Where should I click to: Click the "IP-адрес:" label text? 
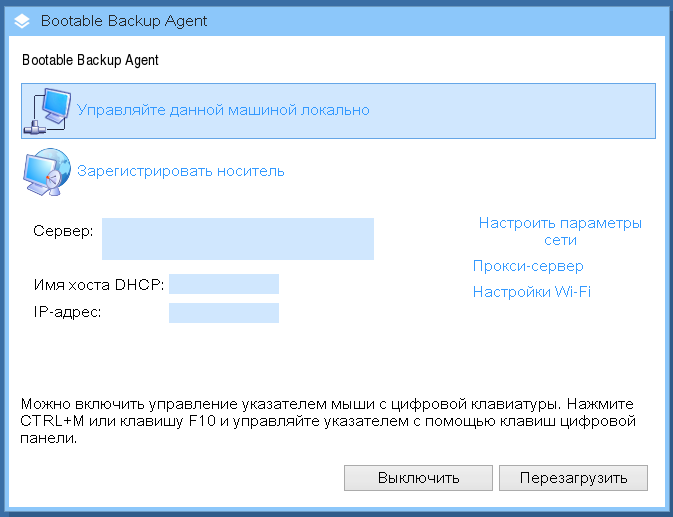click(67, 312)
